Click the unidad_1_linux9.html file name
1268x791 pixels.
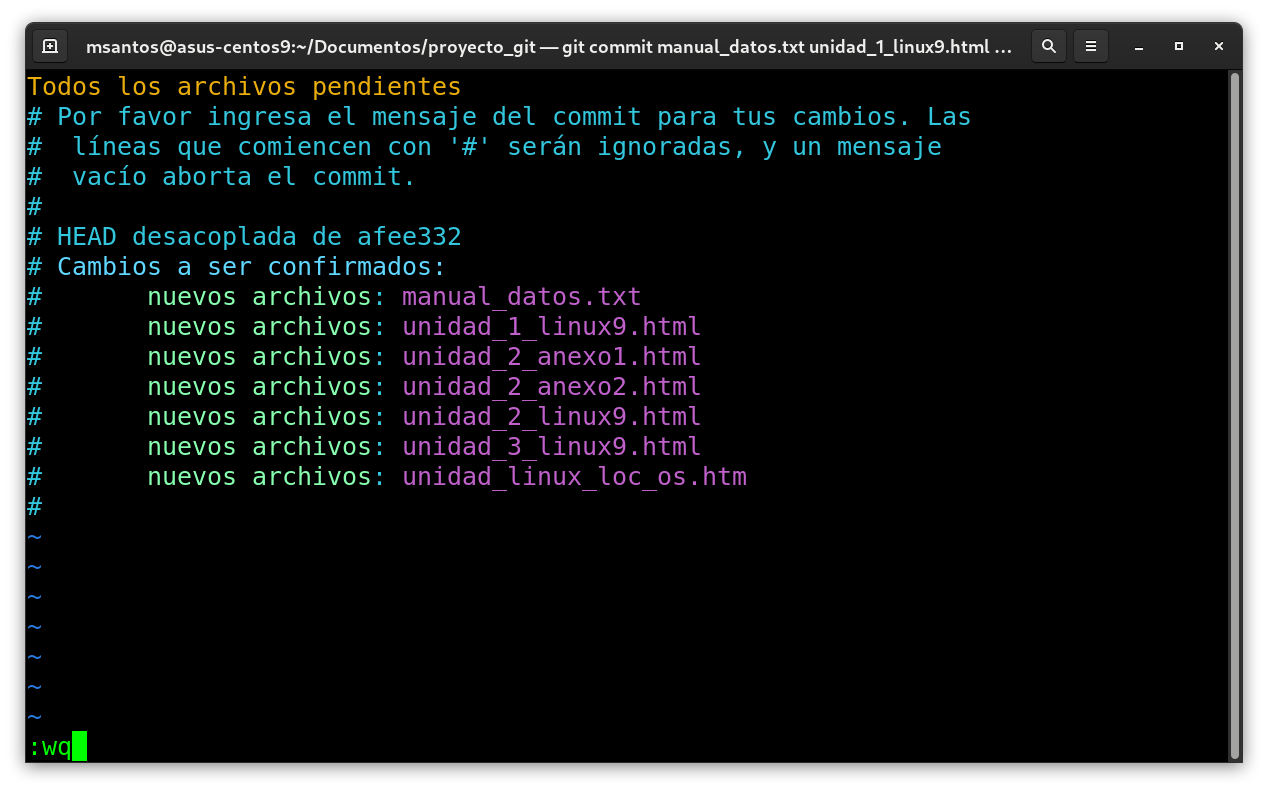551,327
